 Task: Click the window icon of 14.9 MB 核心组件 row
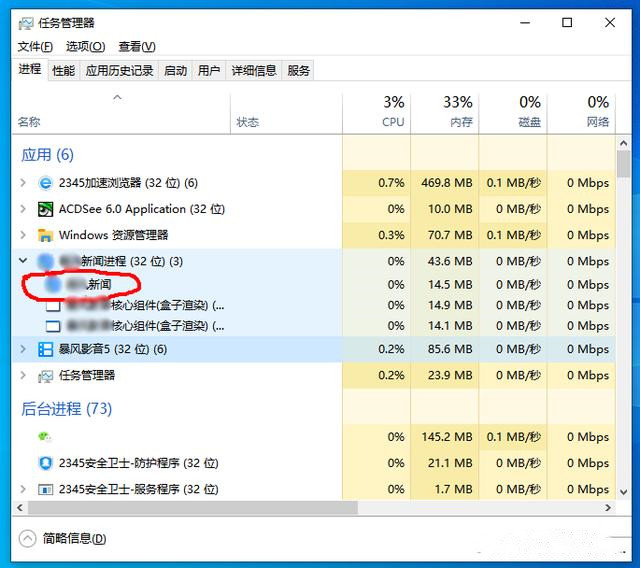(x=53, y=306)
